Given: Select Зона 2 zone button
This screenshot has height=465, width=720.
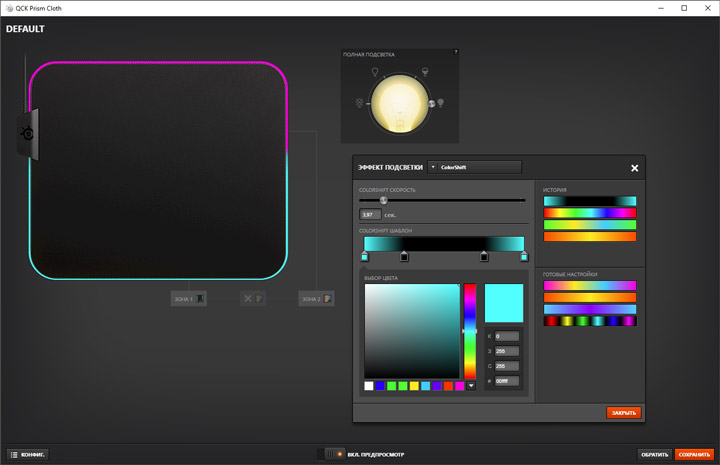Looking at the screenshot, I should (316, 298).
